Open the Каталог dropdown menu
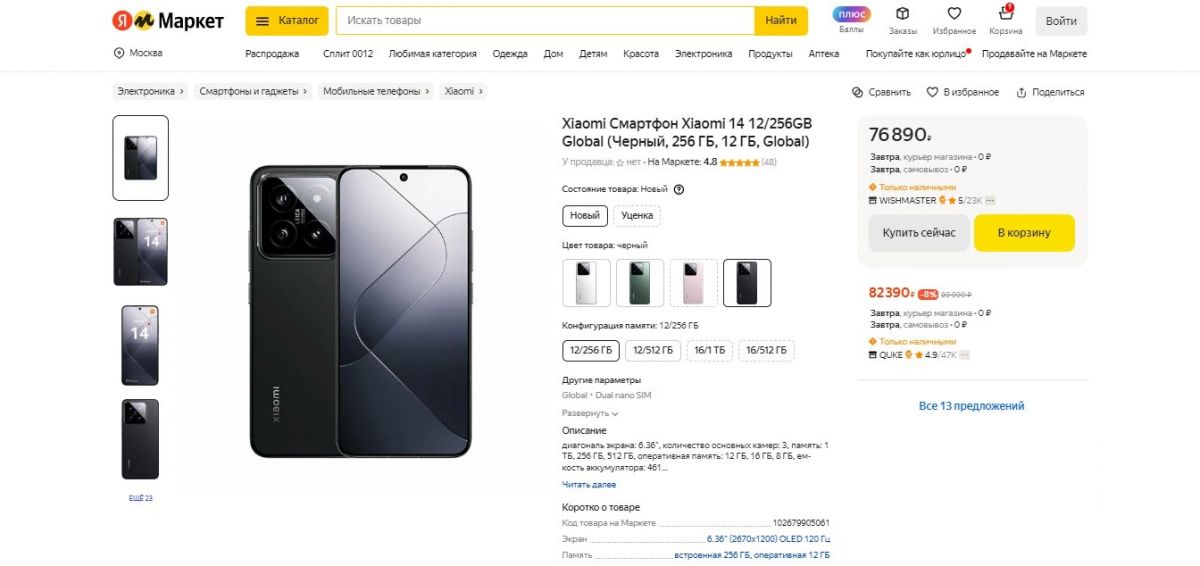Screen dimensions: 1200x566 pos(287,20)
